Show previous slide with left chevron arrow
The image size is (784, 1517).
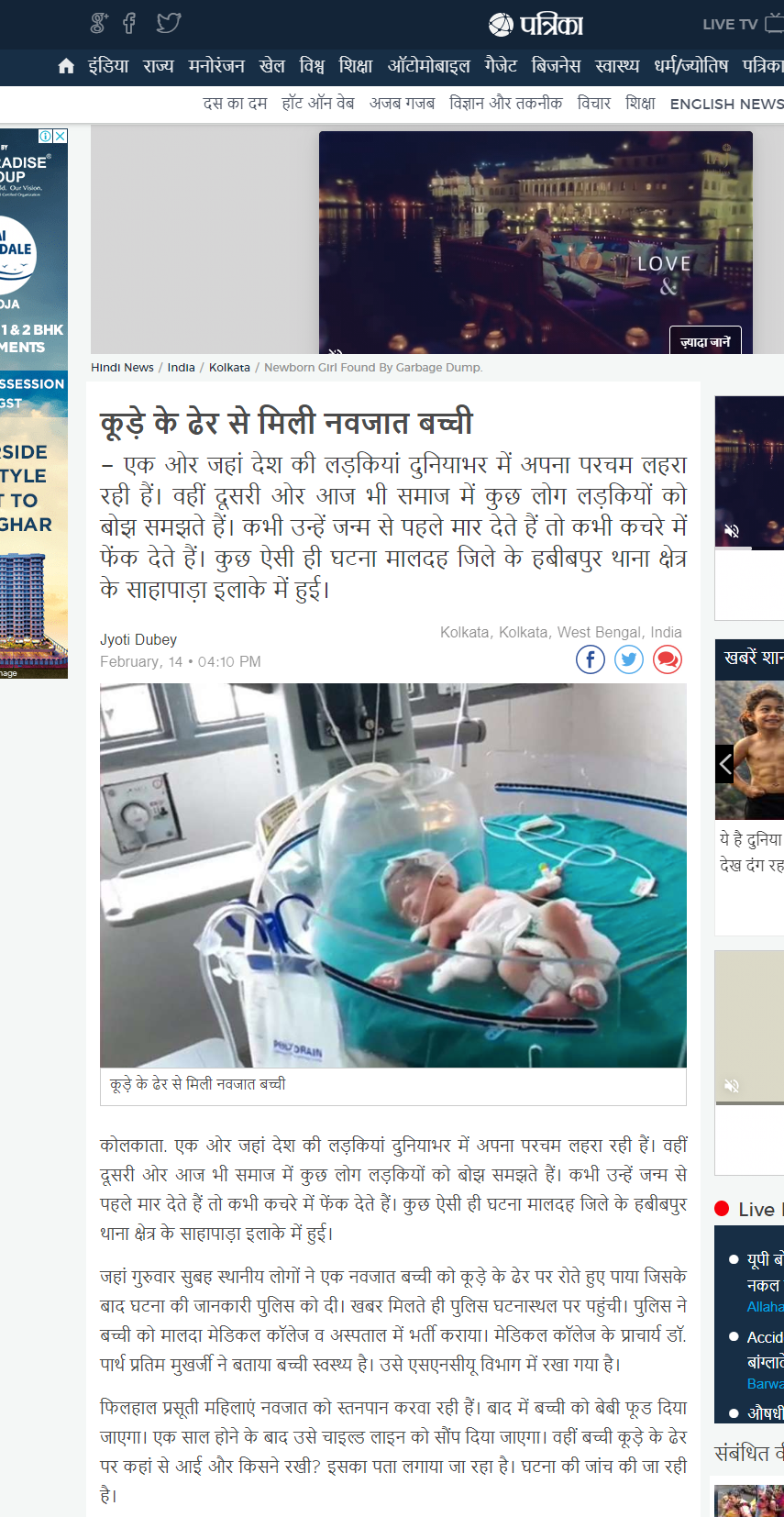725,763
